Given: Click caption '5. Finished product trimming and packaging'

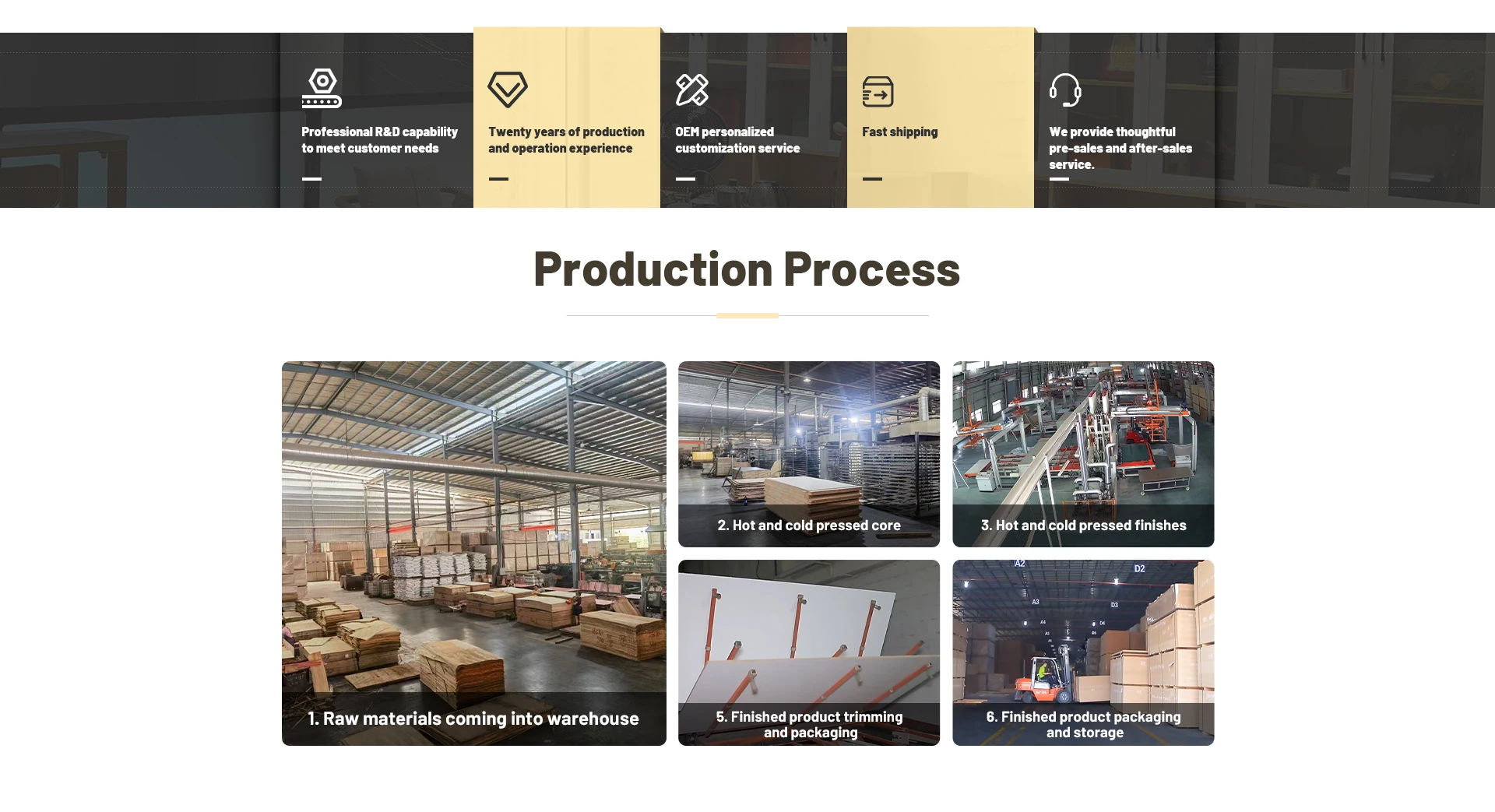Looking at the screenshot, I should point(810,724).
